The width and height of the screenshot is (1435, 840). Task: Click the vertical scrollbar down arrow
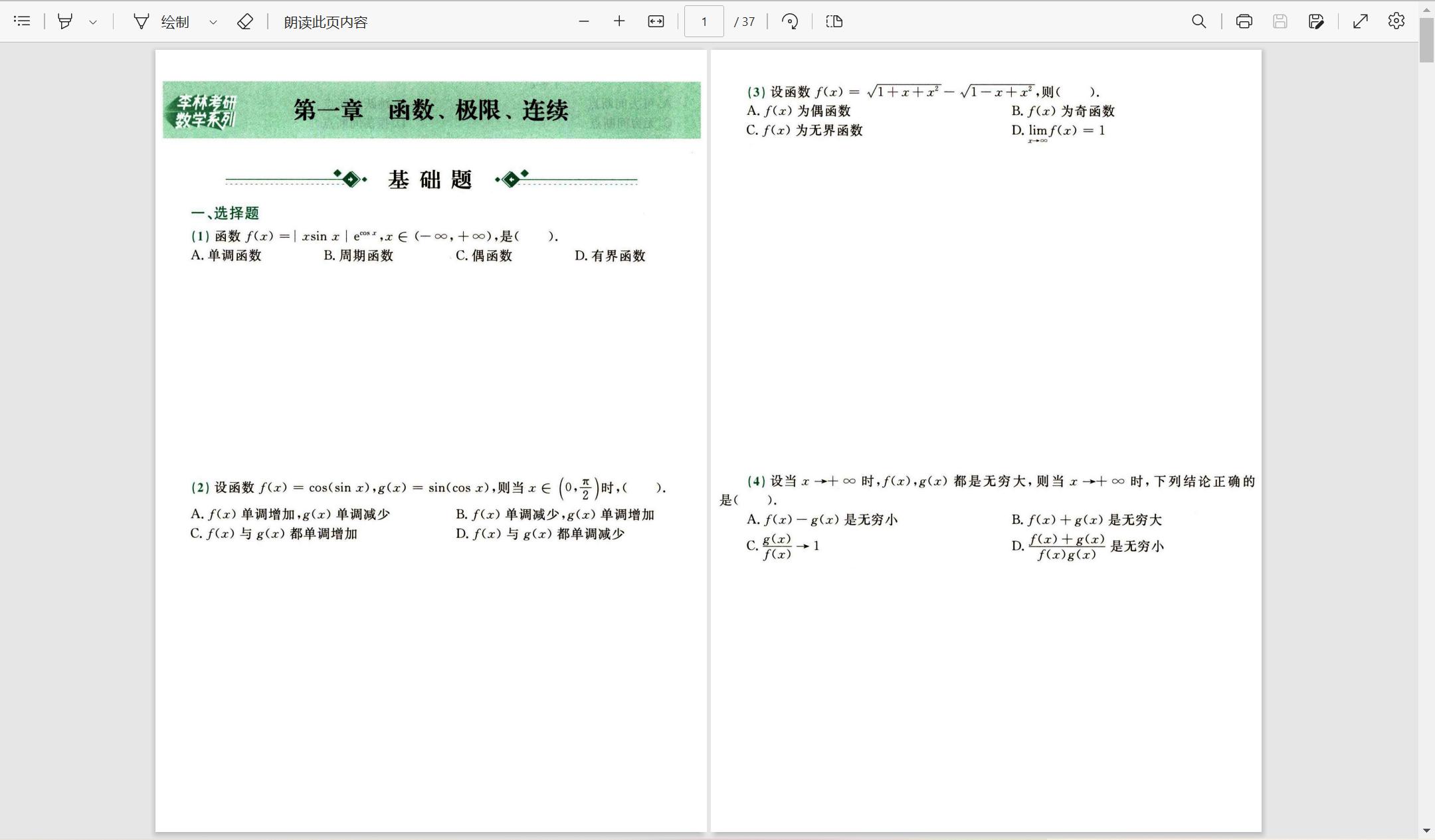coord(1426,831)
